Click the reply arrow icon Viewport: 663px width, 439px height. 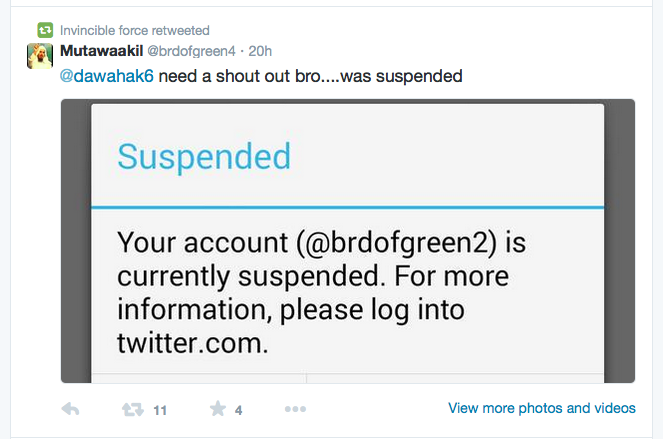[70, 409]
